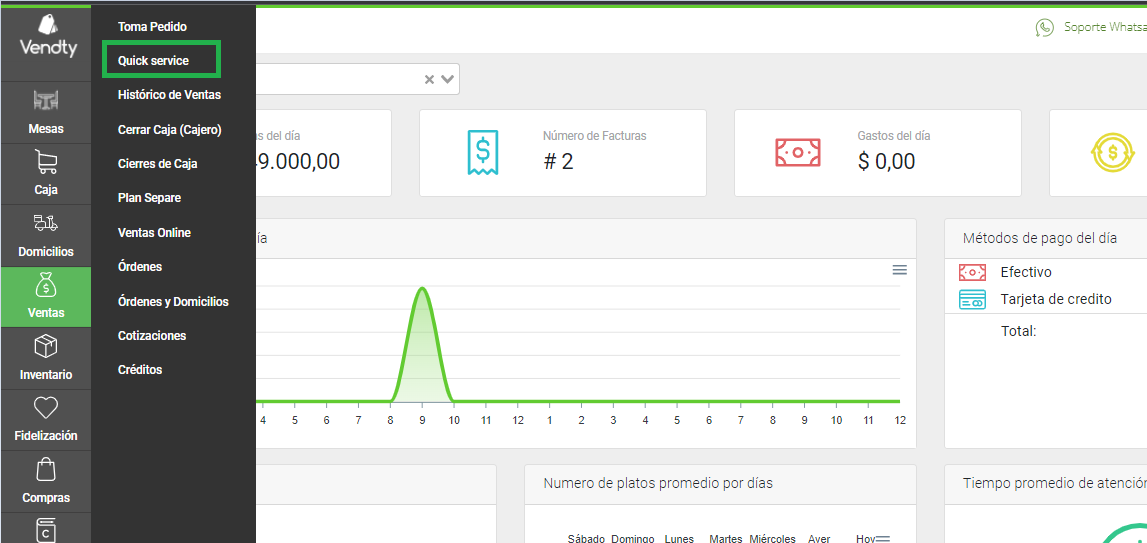Viewport: 1147px width, 543px height.
Task: Open Cierres de Caja
Action: (157, 164)
